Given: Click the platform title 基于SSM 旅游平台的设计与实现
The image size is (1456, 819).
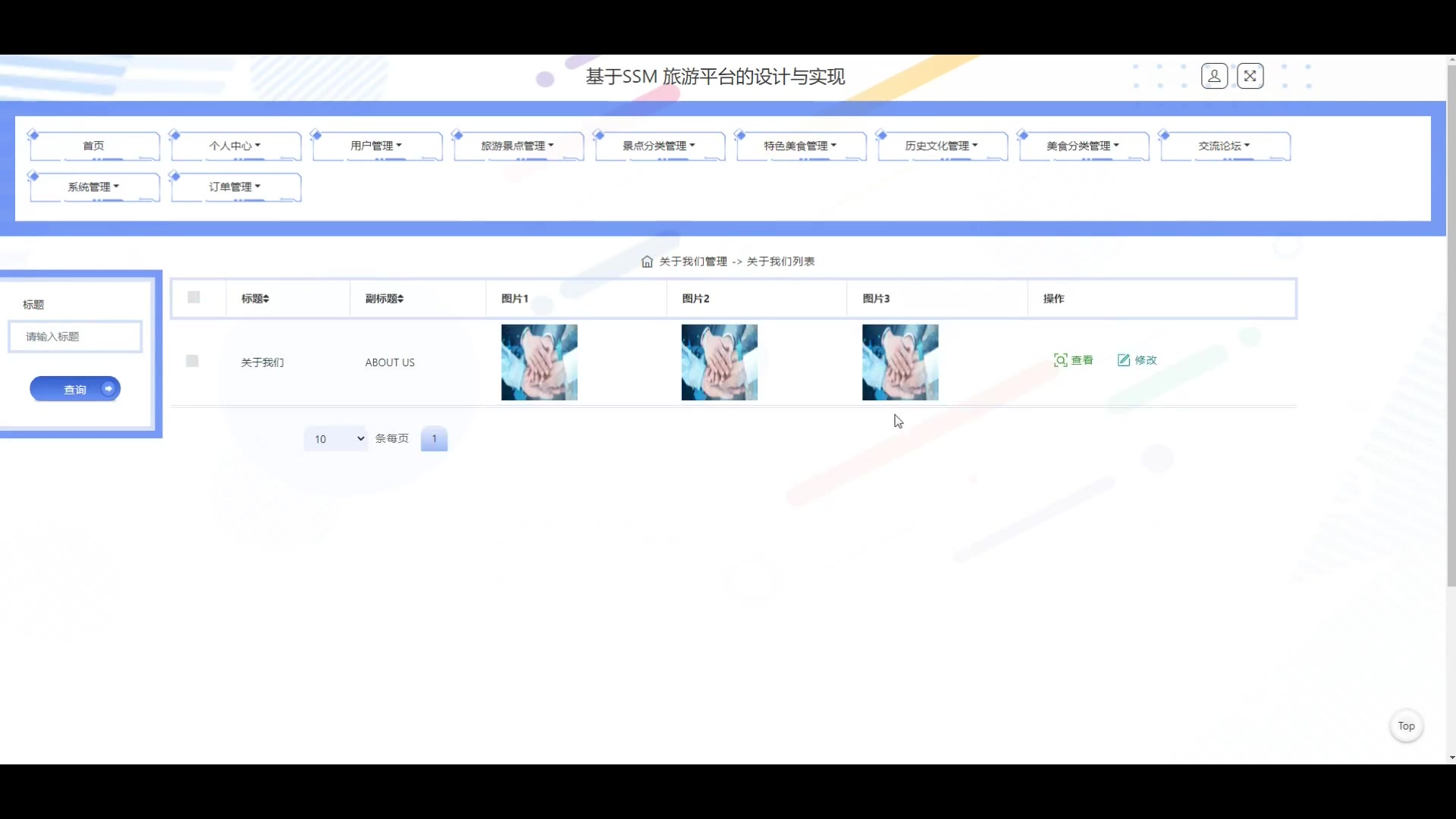Looking at the screenshot, I should (715, 77).
